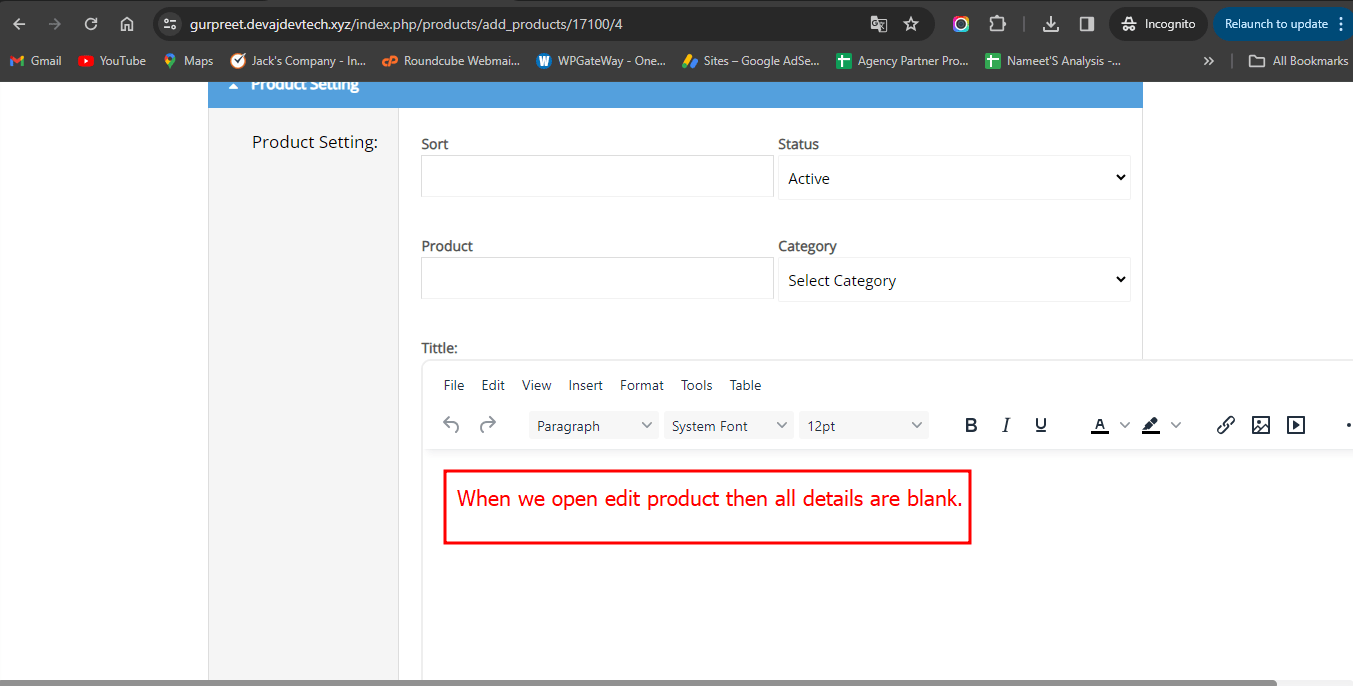Viewport: 1353px width, 686px height.
Task: Open the 12pt font size dropdown
Action: coord(863,426)
